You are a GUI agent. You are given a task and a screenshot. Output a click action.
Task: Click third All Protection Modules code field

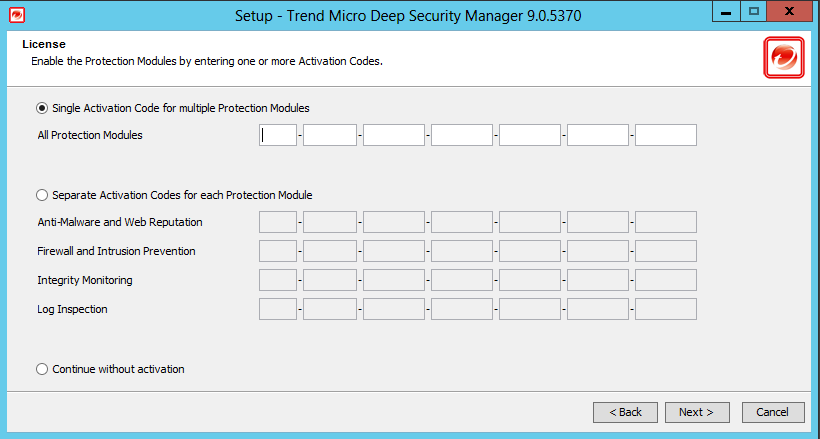pos(394,135)
